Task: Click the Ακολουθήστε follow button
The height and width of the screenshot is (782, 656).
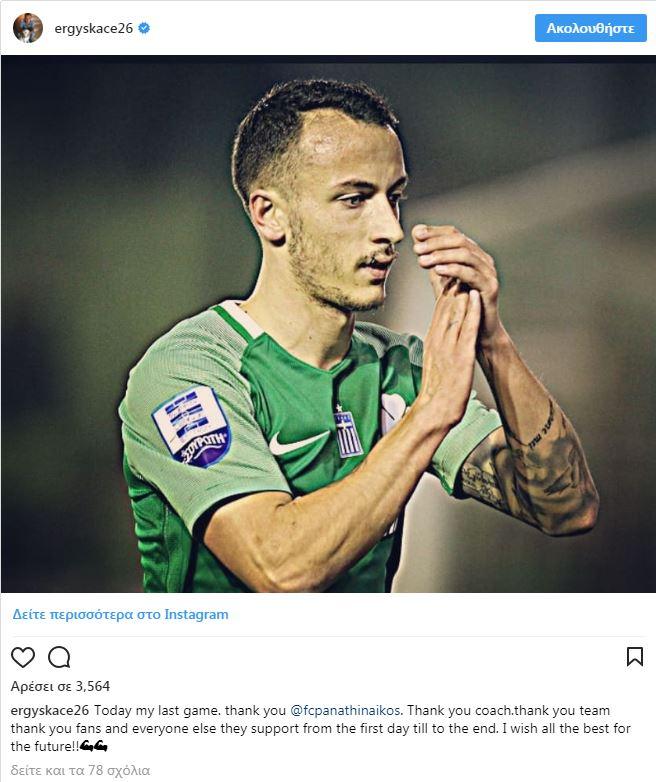Action: point(591,28)
